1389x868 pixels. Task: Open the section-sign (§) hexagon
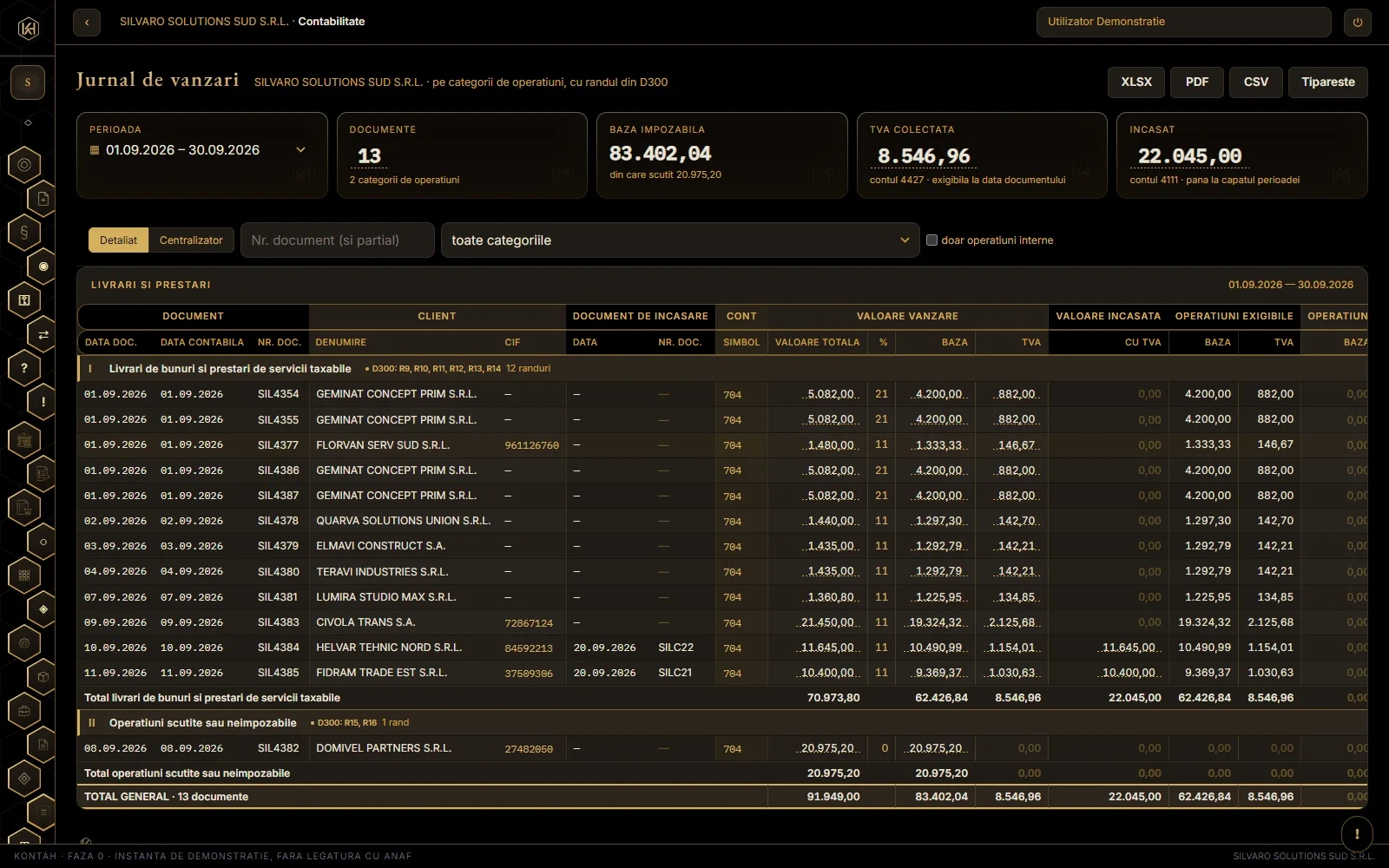pyautogui.click(x=24, y=232)
